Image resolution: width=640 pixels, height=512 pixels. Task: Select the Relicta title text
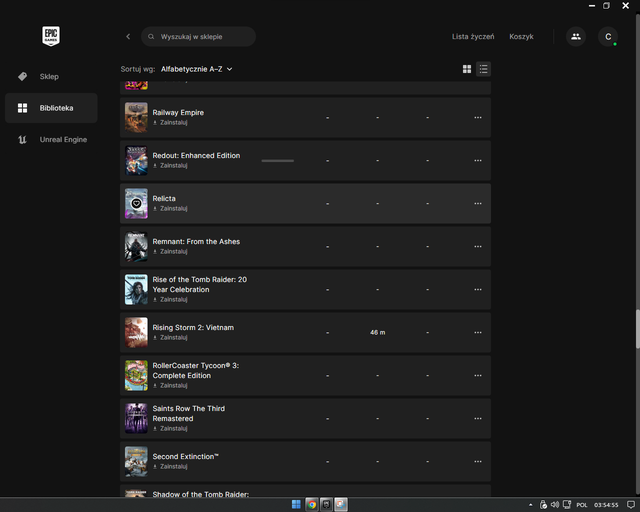tap(164, 198)
